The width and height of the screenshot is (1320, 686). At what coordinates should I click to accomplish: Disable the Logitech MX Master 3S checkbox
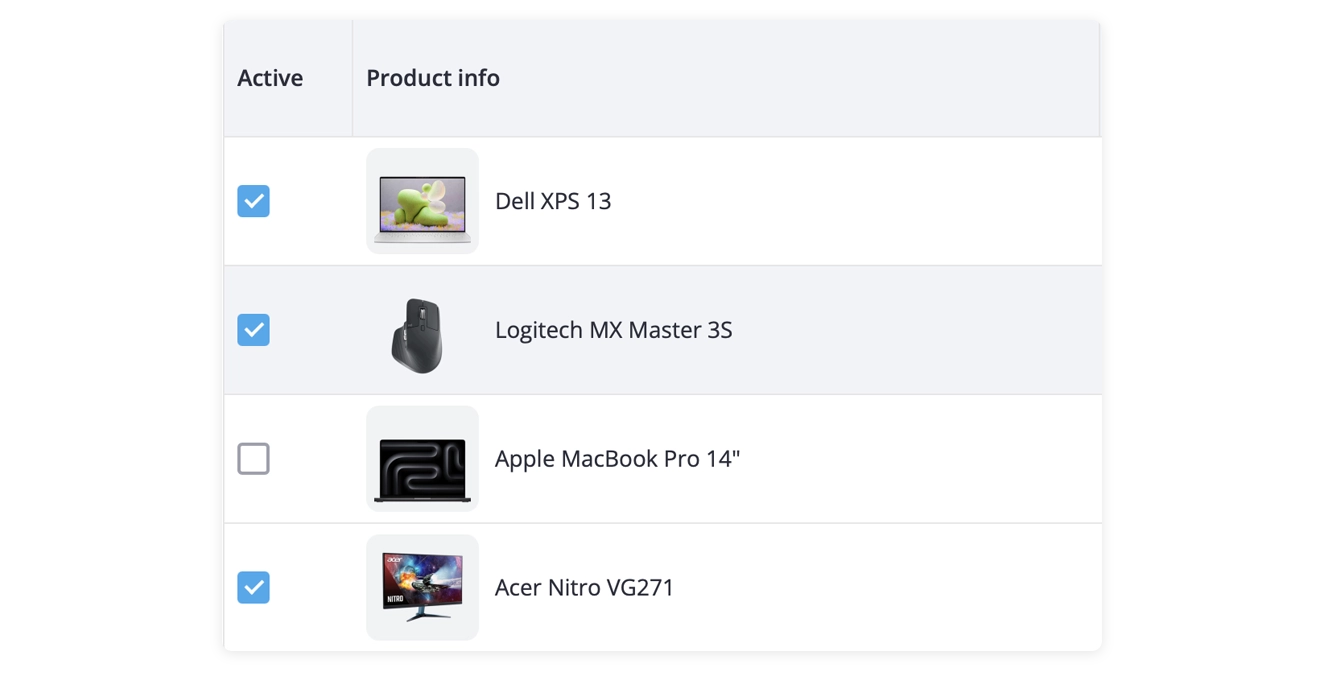click(x=253, y=330)
